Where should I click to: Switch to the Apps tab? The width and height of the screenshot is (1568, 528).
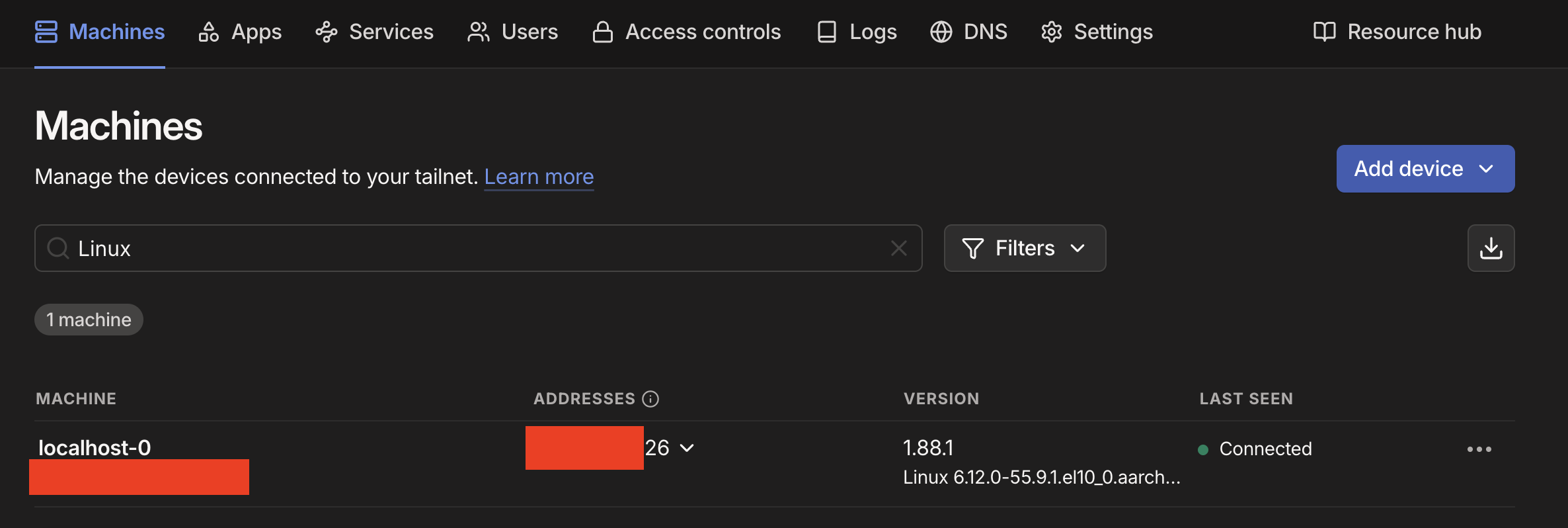[241, 32]
